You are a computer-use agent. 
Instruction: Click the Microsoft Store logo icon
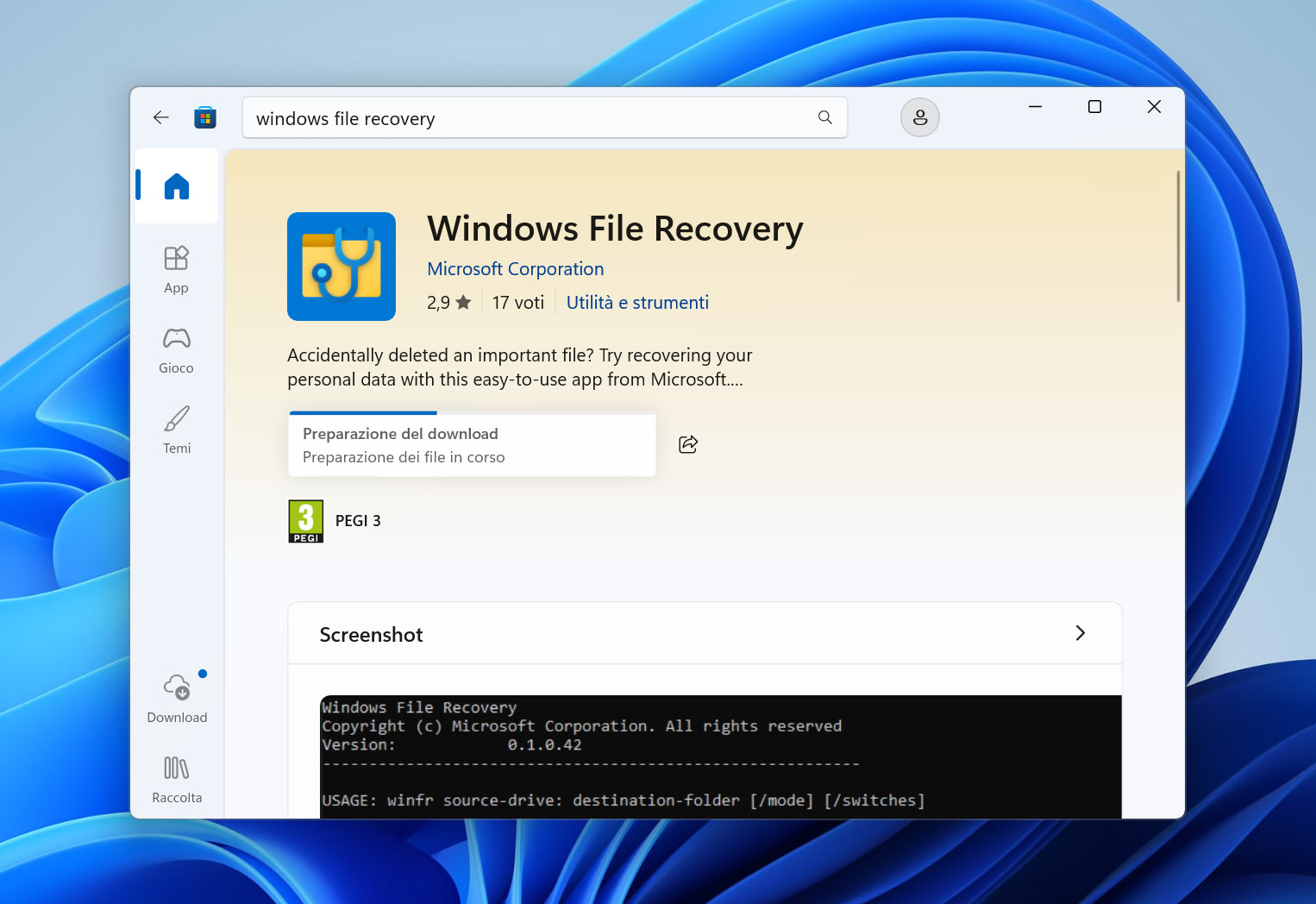click(205, 117)
